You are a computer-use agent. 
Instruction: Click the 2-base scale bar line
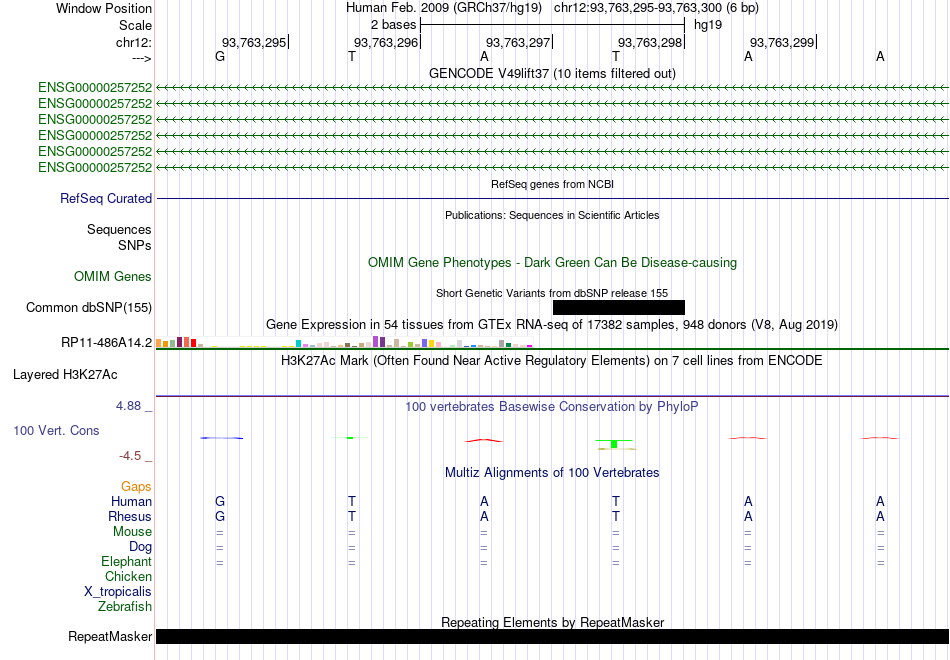553,25
